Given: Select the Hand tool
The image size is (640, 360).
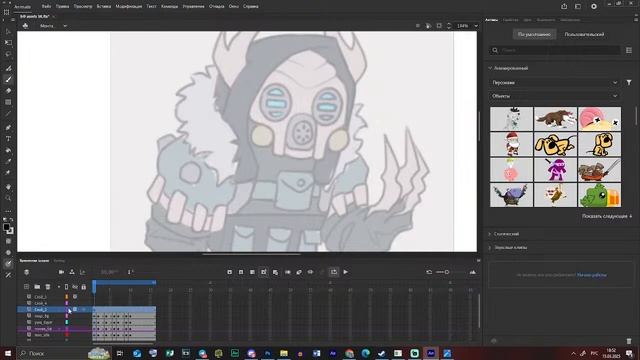Looking at the screenshot, I should point(8,187).
